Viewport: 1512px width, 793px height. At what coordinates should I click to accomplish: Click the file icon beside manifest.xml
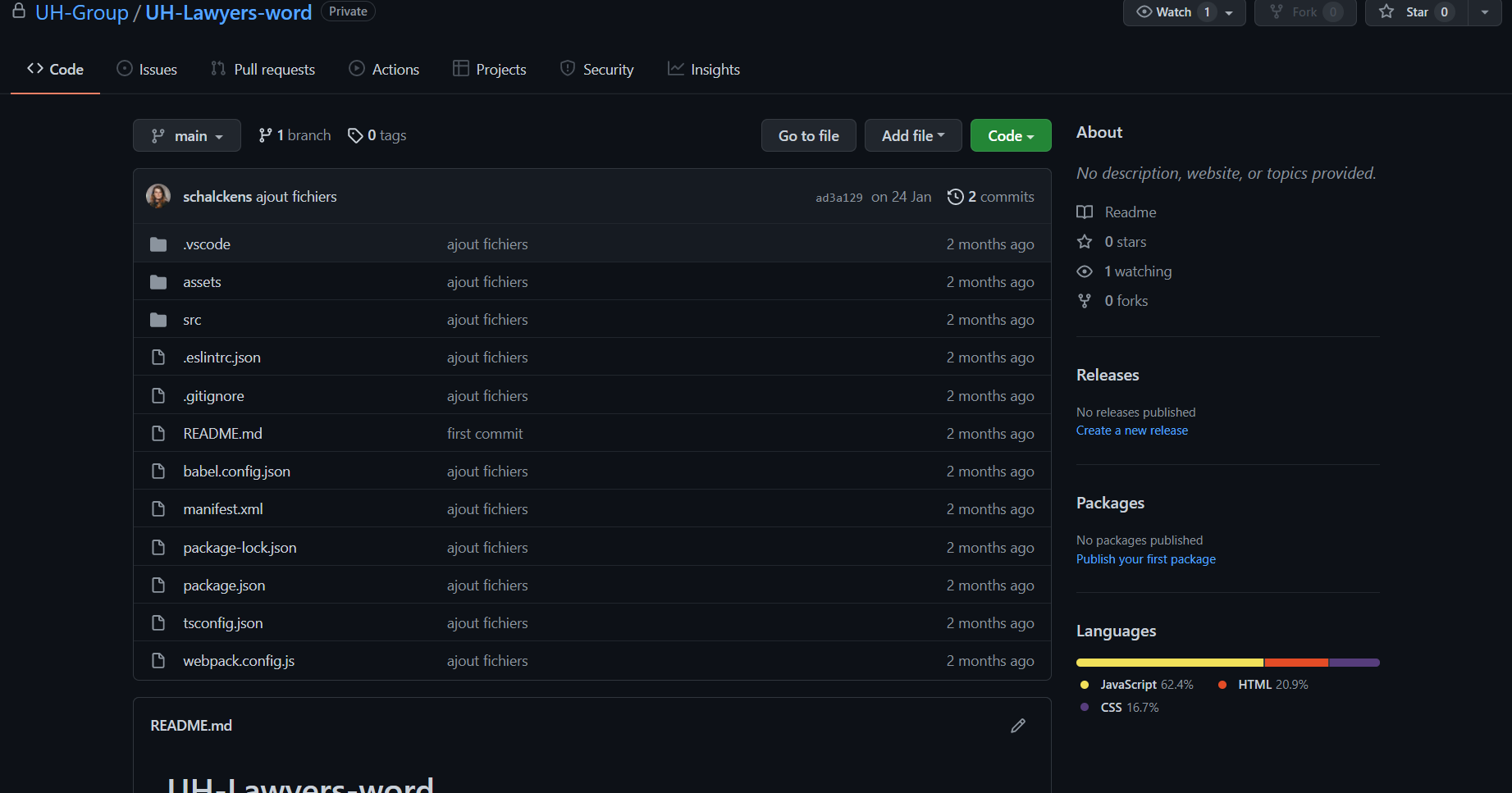158,509
